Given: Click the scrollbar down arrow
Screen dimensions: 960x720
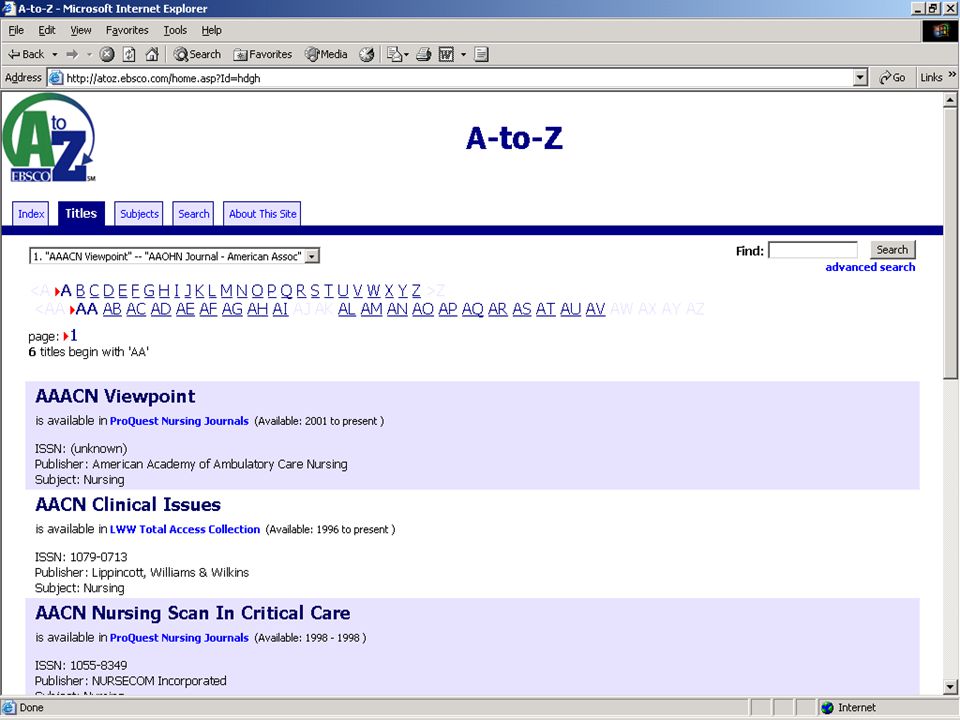Looking at the screenshot, I should 950,686.
